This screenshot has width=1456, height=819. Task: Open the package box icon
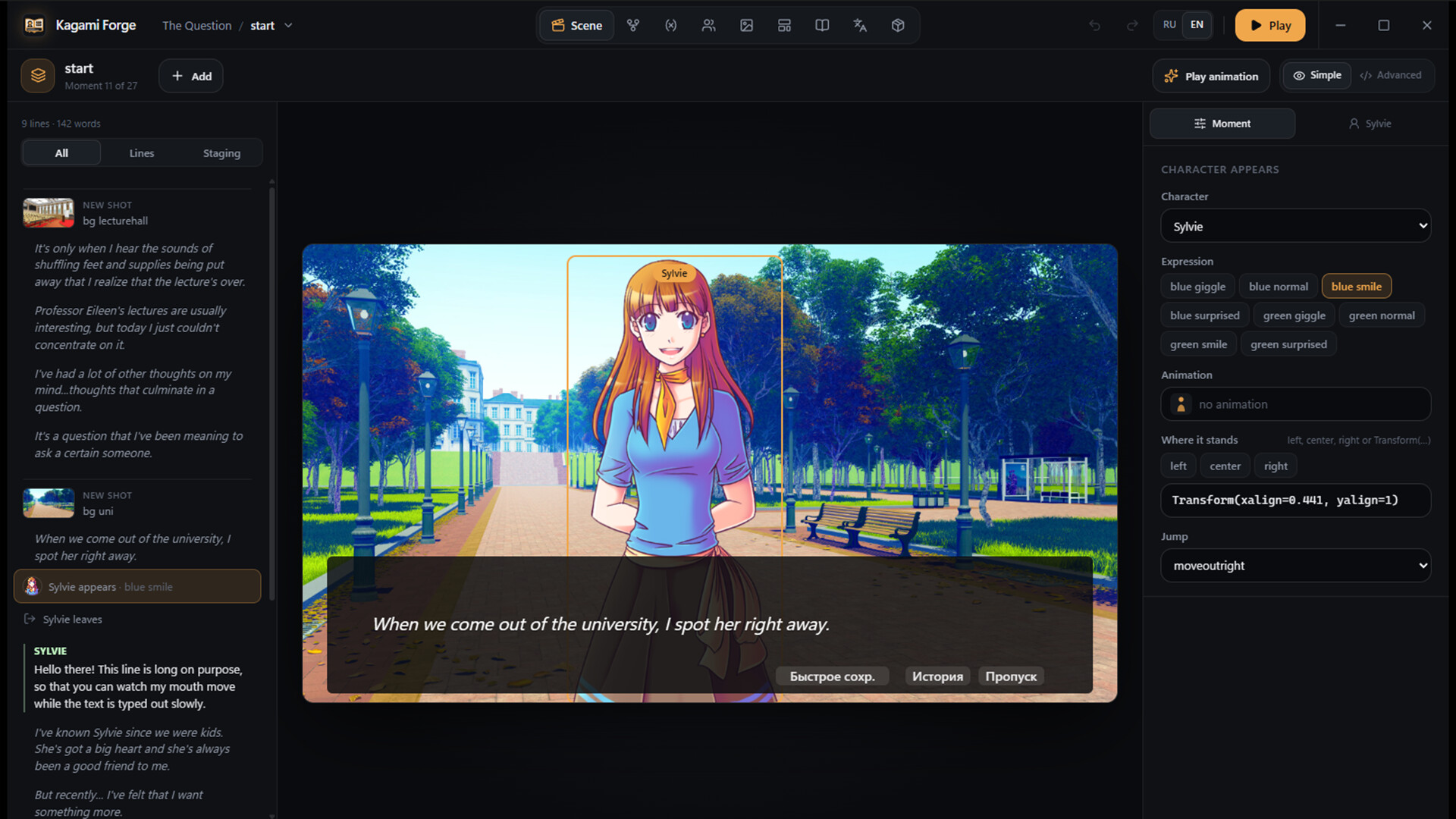tap(898, 25)
